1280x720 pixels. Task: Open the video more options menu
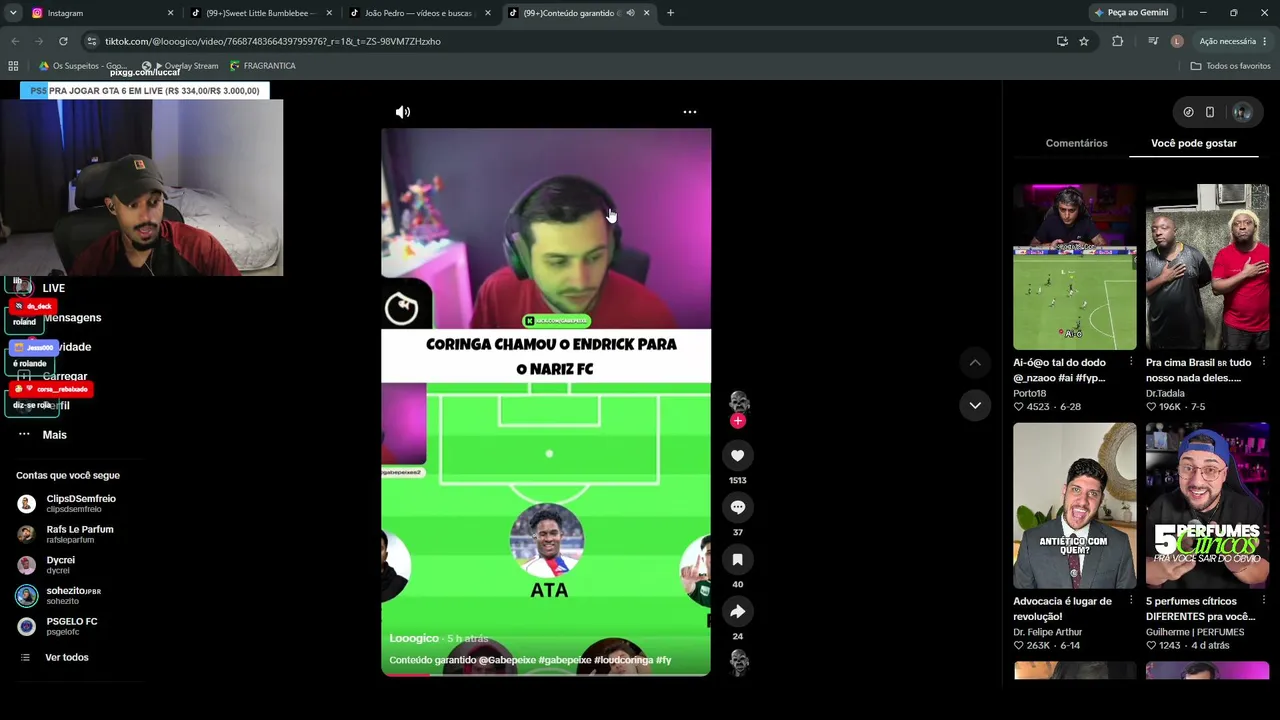tap(690, 112)
